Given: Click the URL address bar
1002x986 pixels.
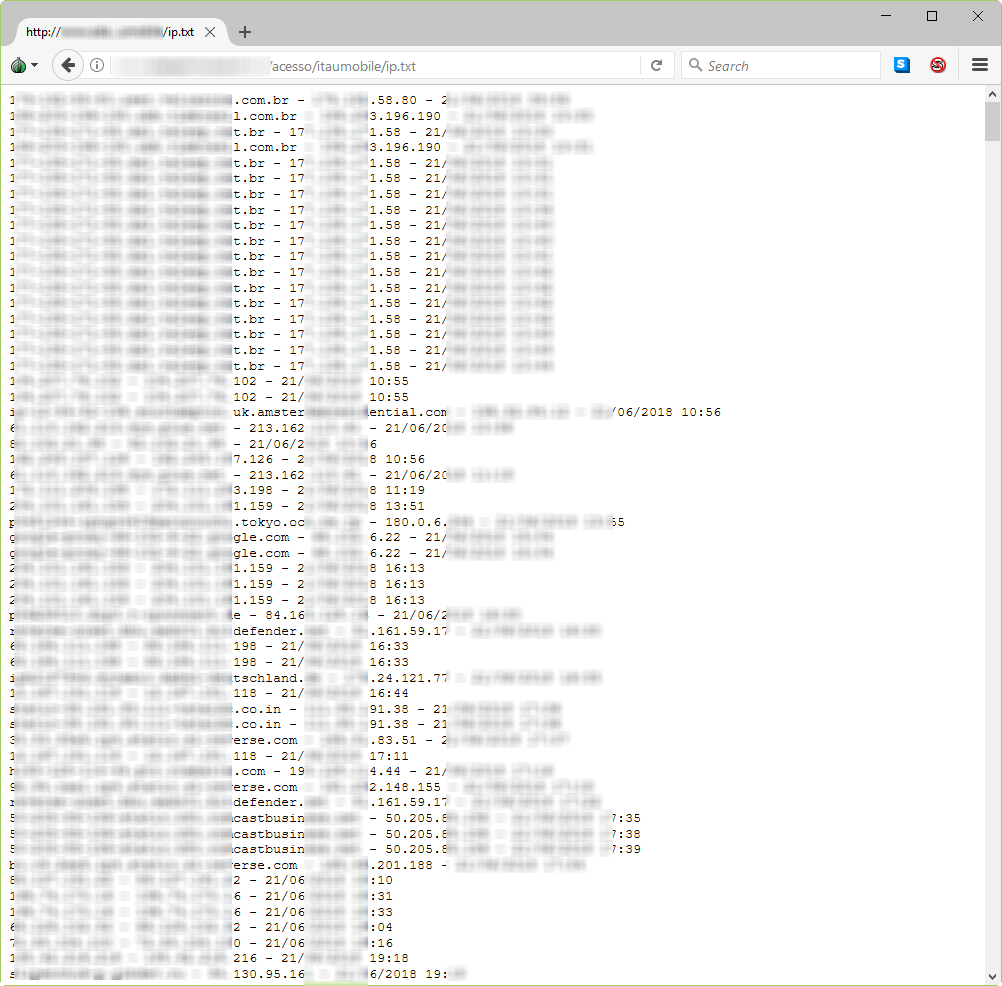Looking at the screenshot, I should pos(375,66).
